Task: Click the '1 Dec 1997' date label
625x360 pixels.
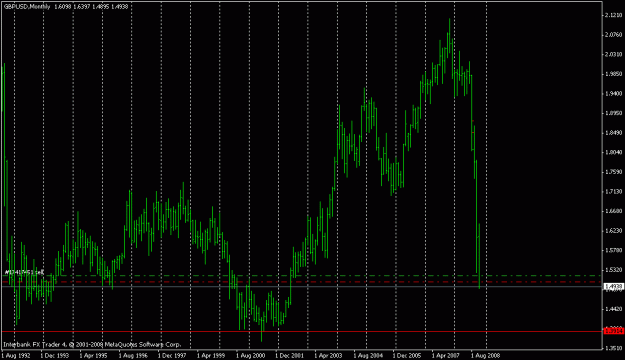Action: (x=172, y=355)
